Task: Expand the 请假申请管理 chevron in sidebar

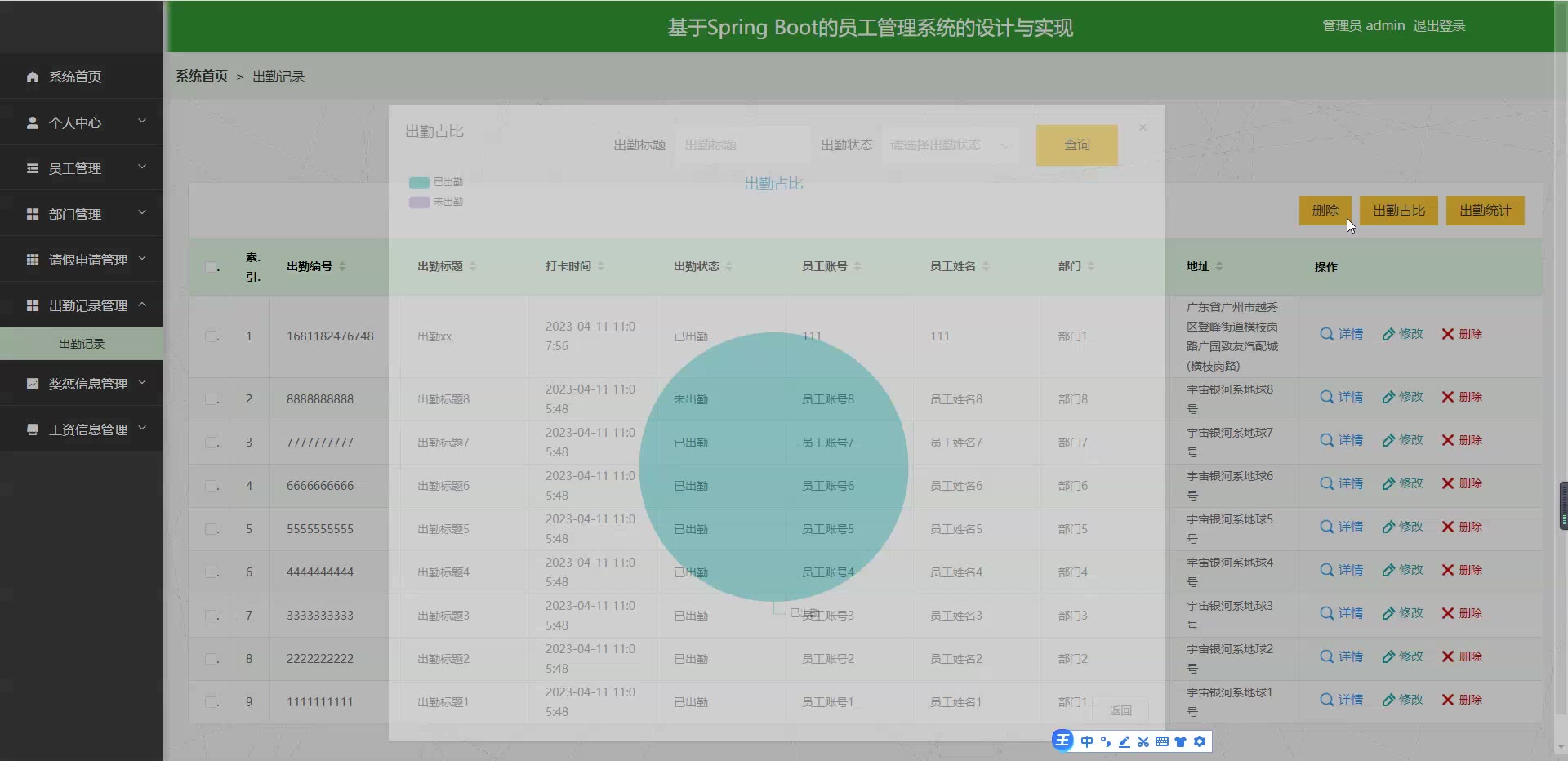Action: (142, 258)
